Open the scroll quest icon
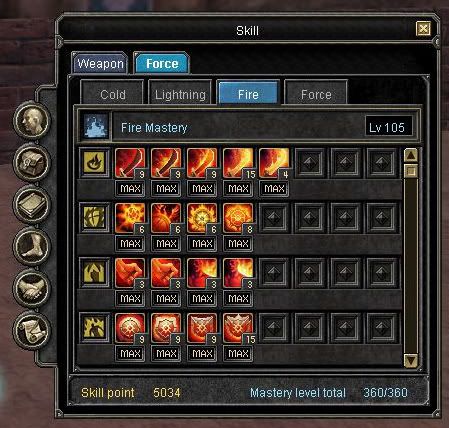The height and width of the screenshot is (428, 449). coord(32,331)
